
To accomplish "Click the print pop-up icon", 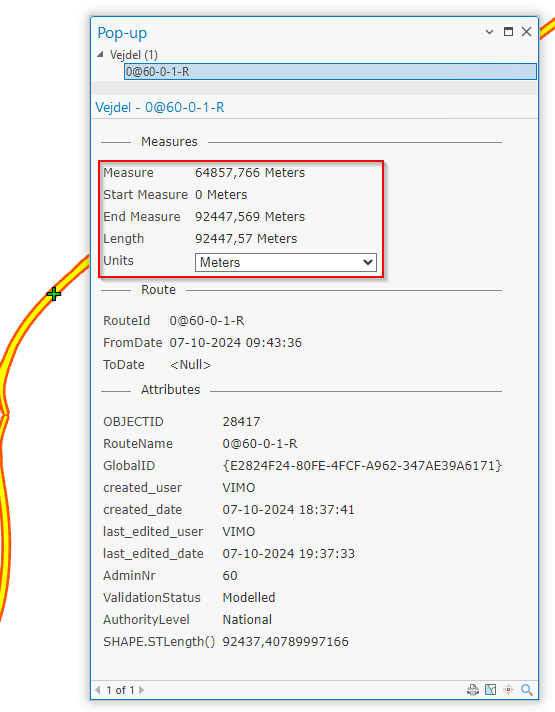I will [x=473, y=690].
